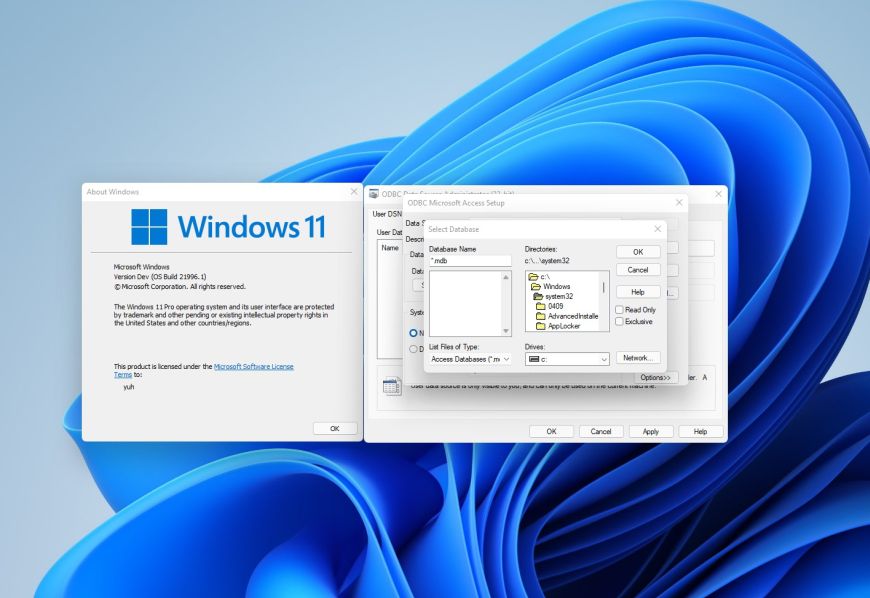Image resolution: width=870 pixels, height=598 pixels.
Task: Click the system32 open folder icon
Action: [538, 296]
